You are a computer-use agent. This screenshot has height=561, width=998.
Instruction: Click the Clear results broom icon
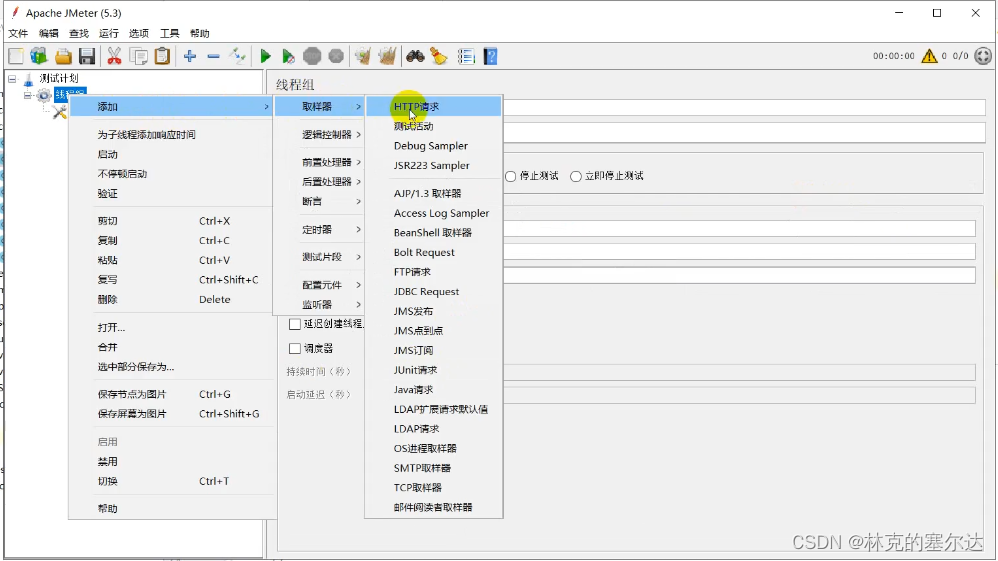click(363, 56)
